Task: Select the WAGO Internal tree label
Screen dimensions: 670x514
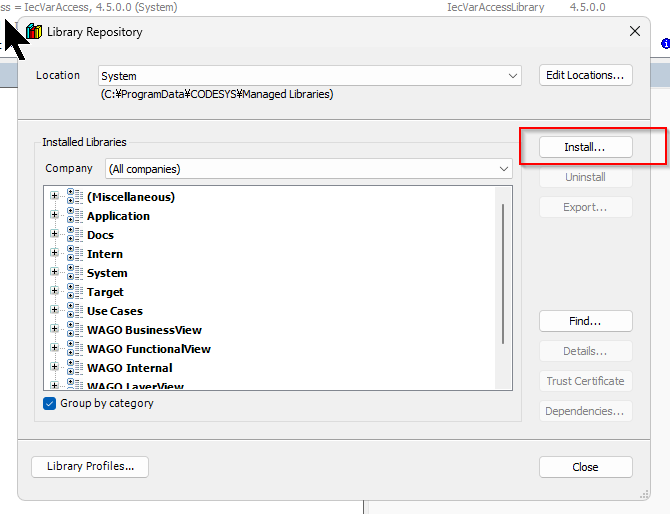Action: (129, 368)
